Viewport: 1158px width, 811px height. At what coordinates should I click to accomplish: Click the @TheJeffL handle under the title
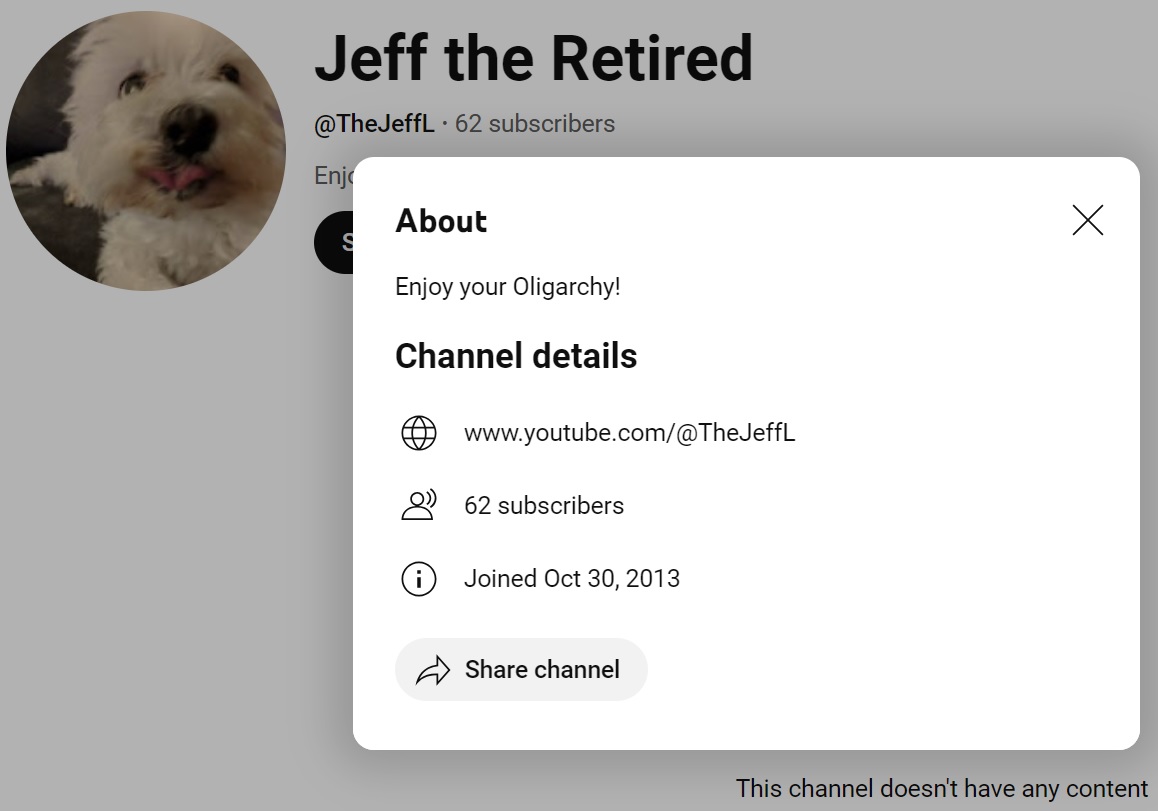(374, 123)
